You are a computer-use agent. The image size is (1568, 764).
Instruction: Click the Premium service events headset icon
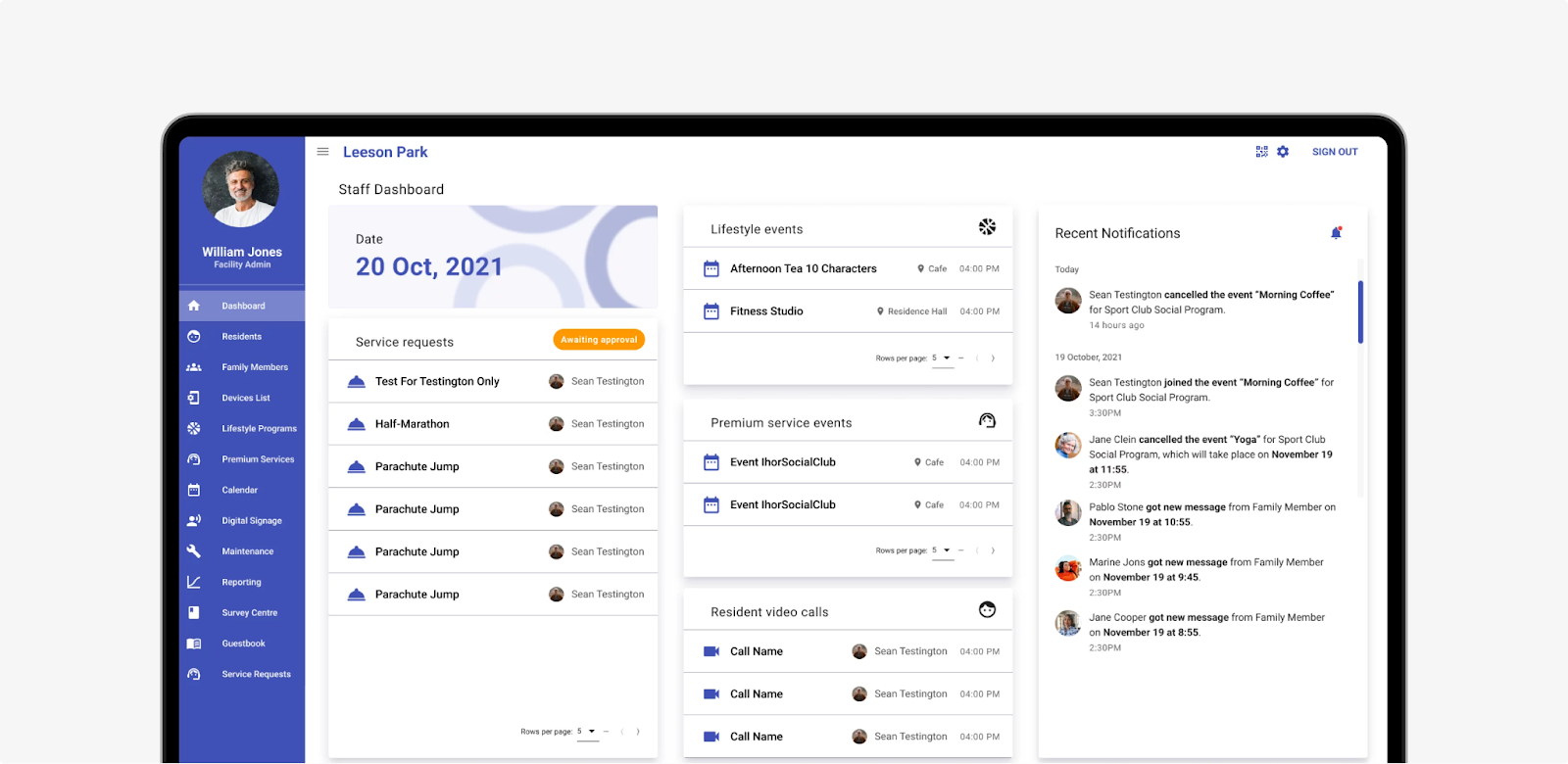pyautogui.click(x=987, y=421)
